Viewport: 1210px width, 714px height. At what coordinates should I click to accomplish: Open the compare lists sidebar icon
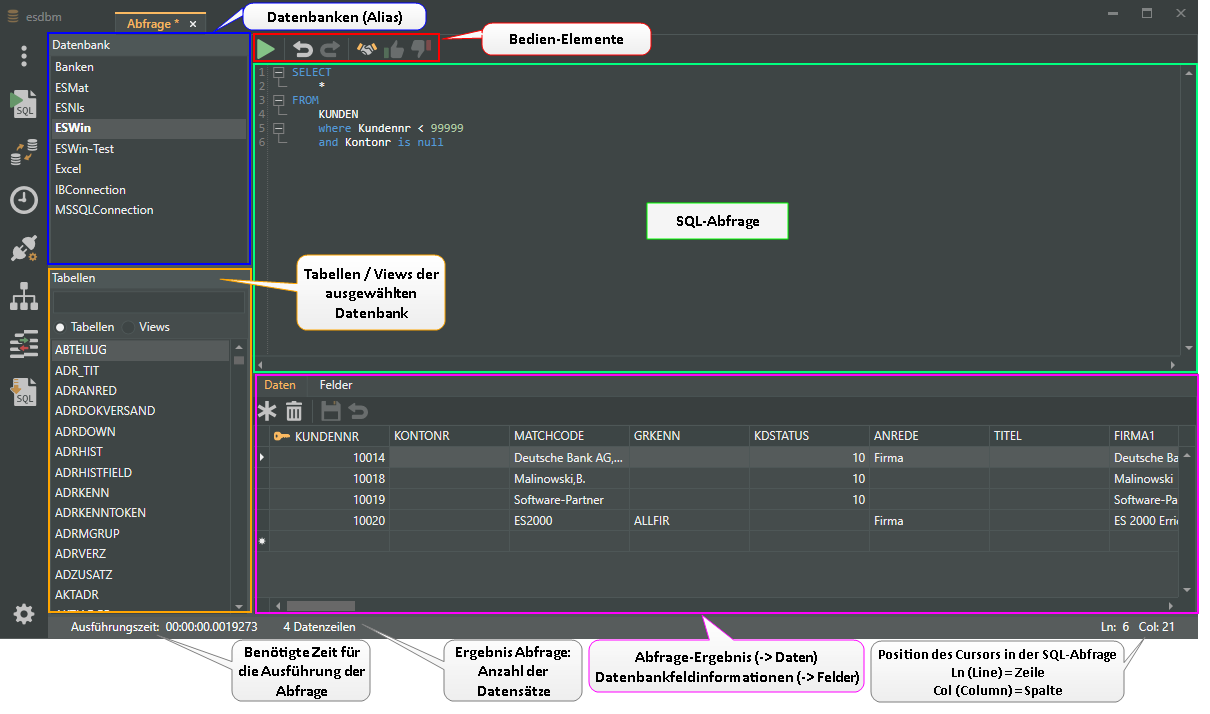click(23, 344)
